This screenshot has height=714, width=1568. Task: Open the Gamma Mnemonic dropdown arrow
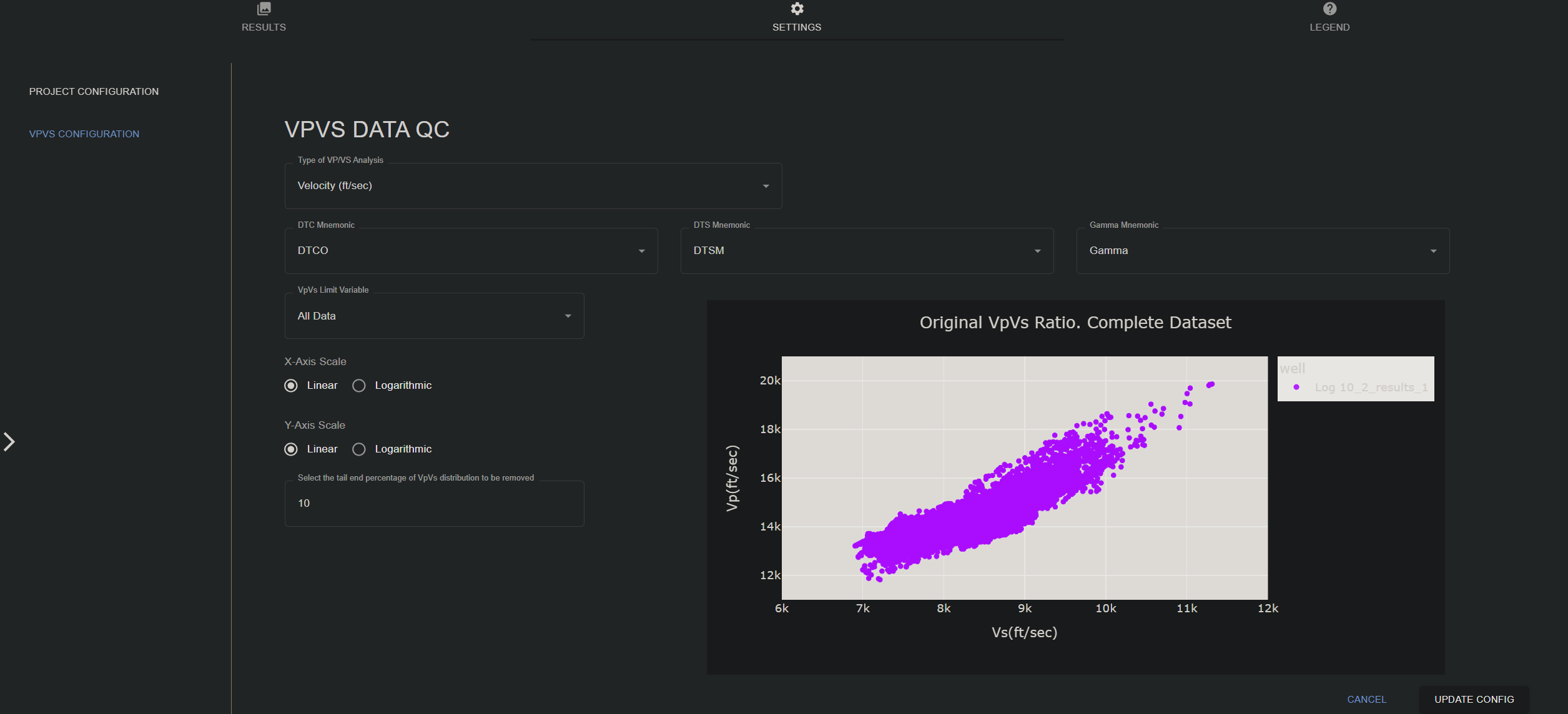pos(1434,251)
